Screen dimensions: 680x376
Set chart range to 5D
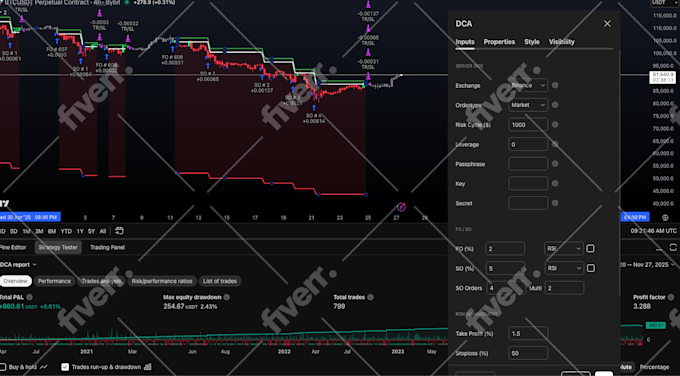point(14,231)
